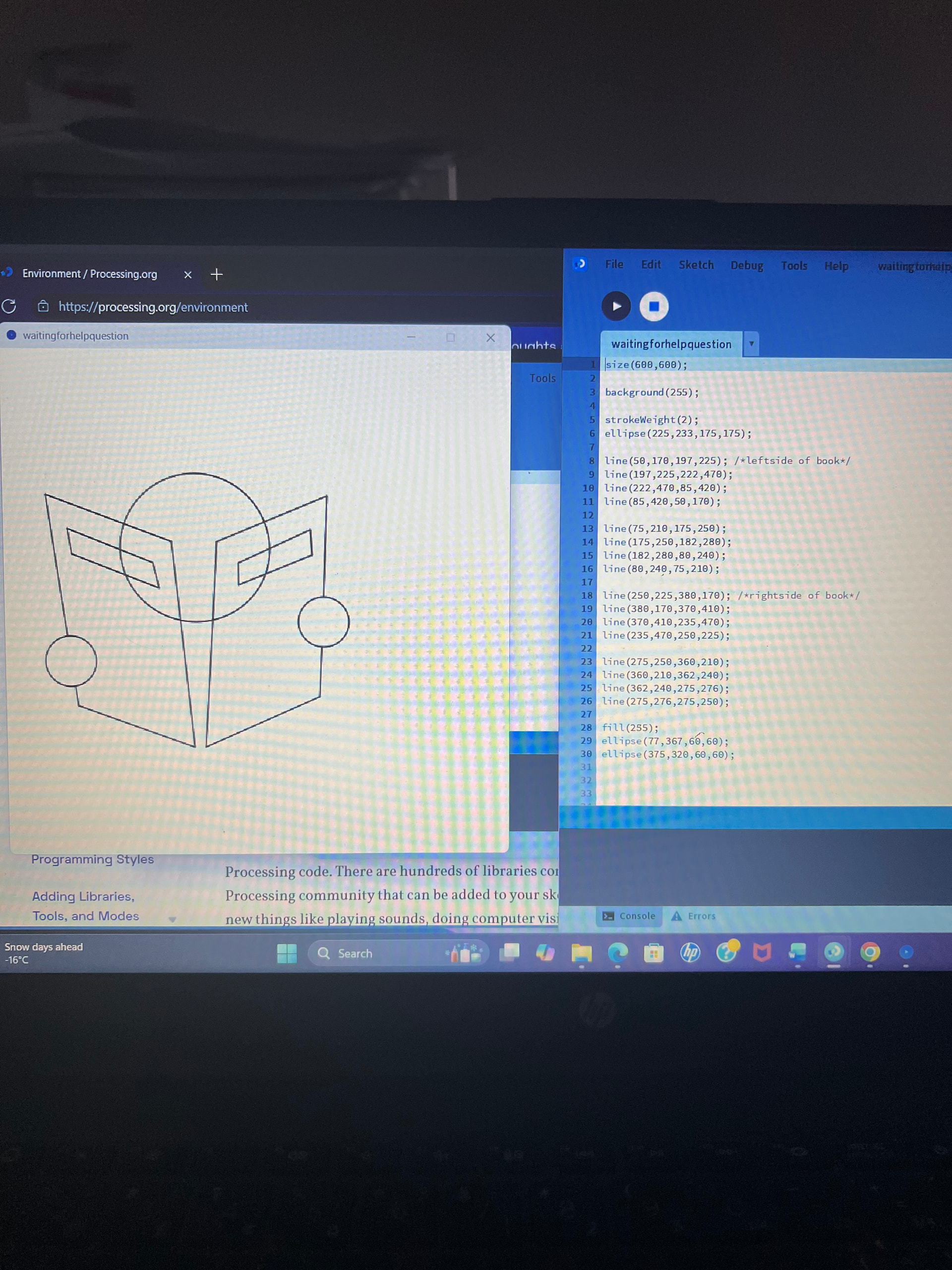Select the waitingforhelpquestion sketch tab

(671, 344)
